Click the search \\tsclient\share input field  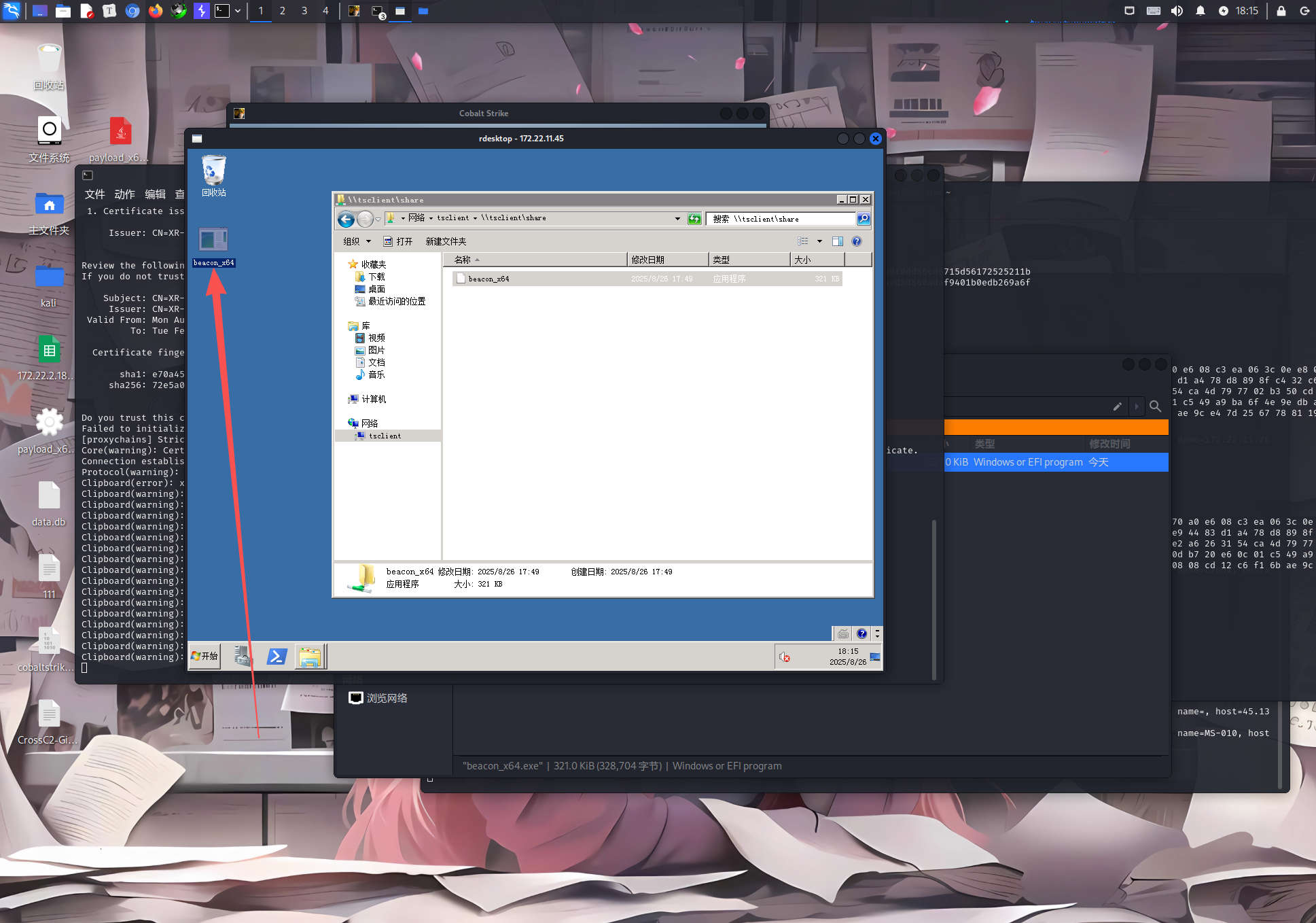781,219
